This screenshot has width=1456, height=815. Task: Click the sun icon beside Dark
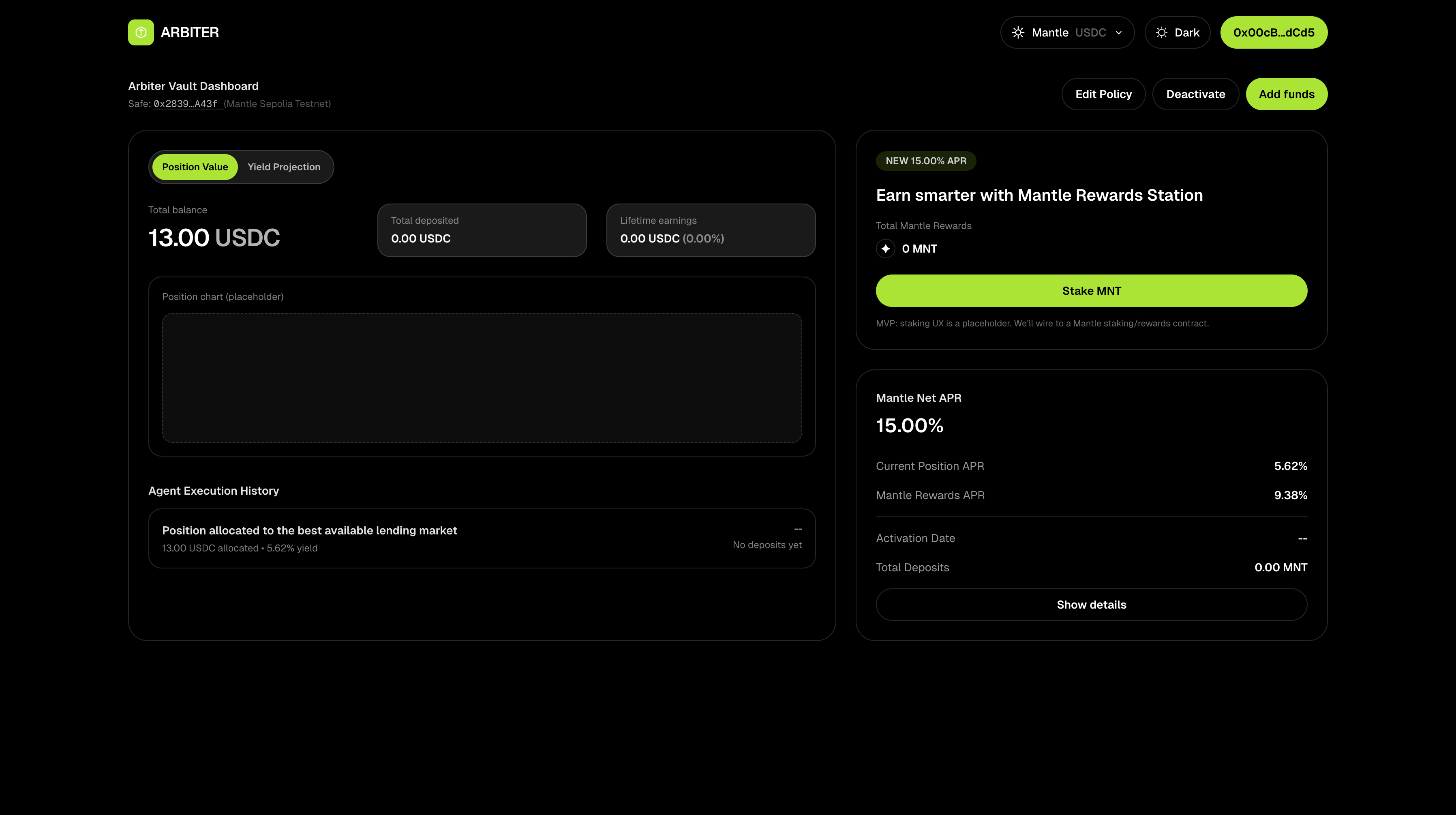pos(1162,32)
